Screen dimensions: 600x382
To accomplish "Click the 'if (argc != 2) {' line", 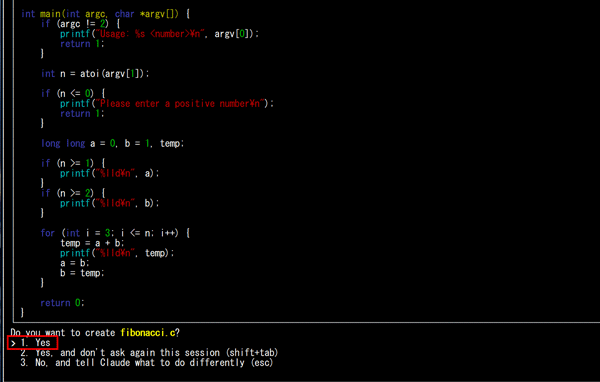I will (80, 24).
